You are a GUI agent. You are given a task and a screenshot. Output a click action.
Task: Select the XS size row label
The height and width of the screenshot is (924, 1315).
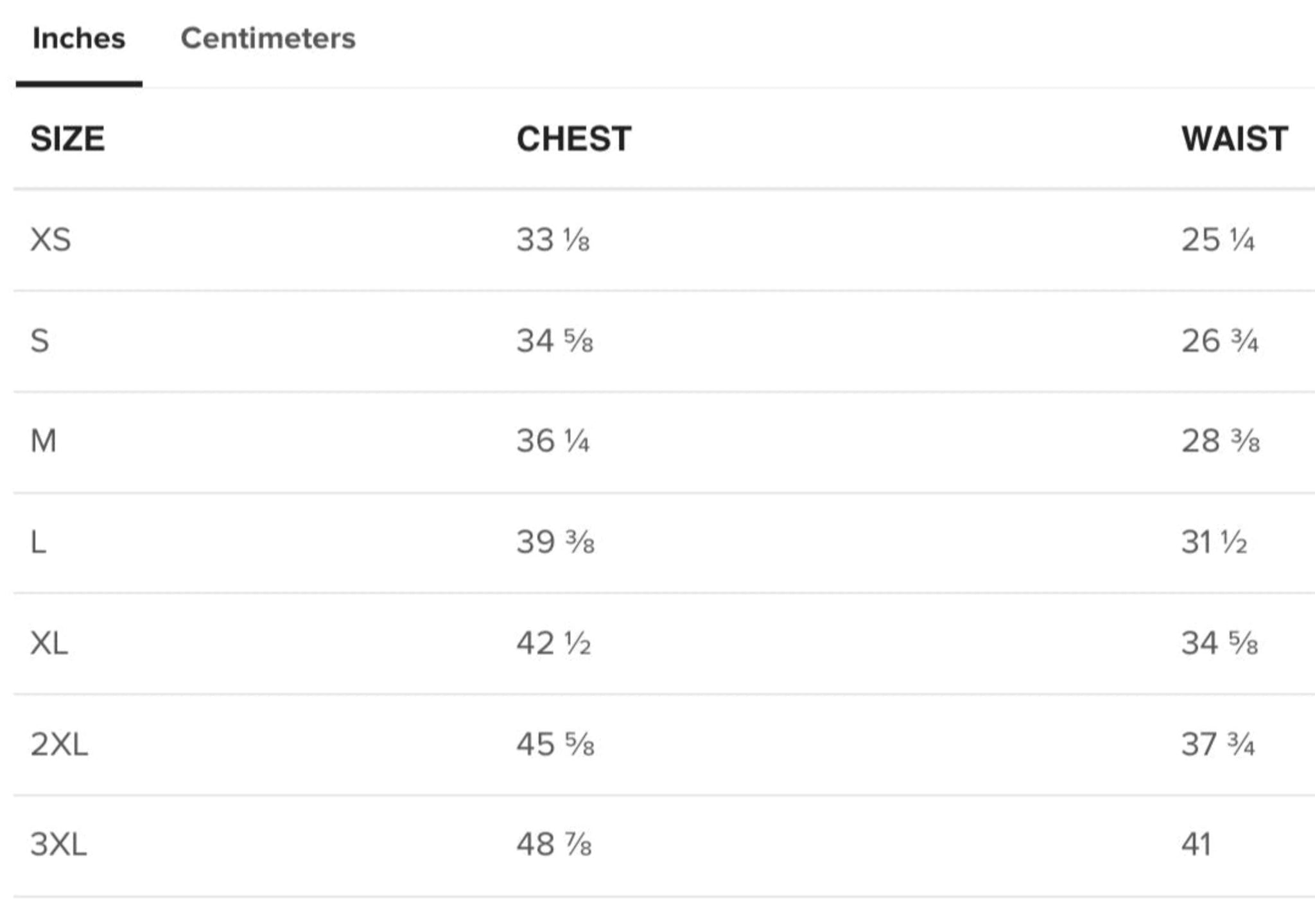(x=51, y=240)
